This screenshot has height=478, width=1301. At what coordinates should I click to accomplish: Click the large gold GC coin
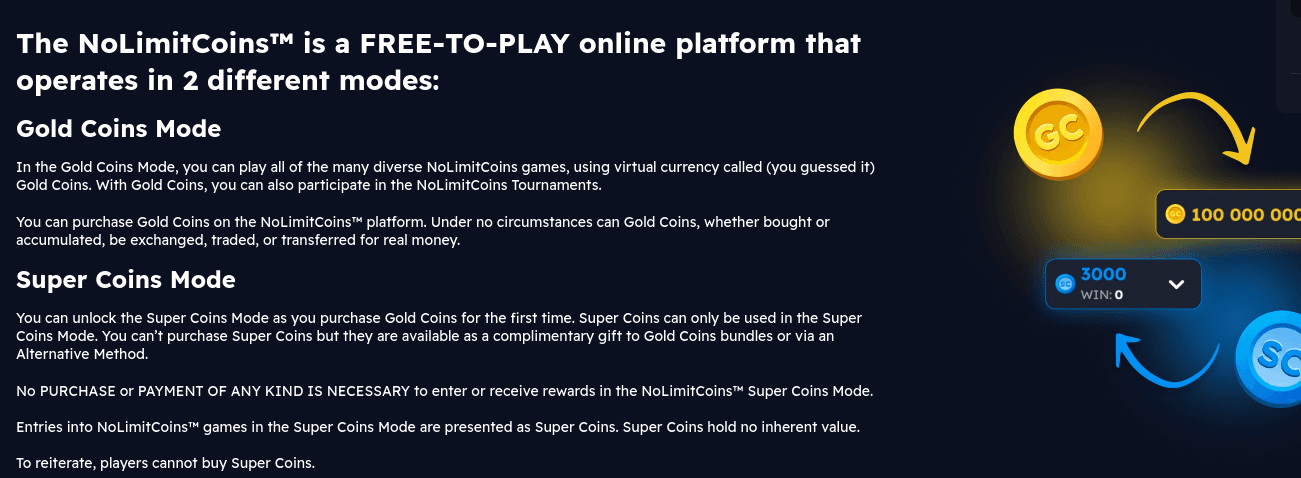coord(1057,134)
